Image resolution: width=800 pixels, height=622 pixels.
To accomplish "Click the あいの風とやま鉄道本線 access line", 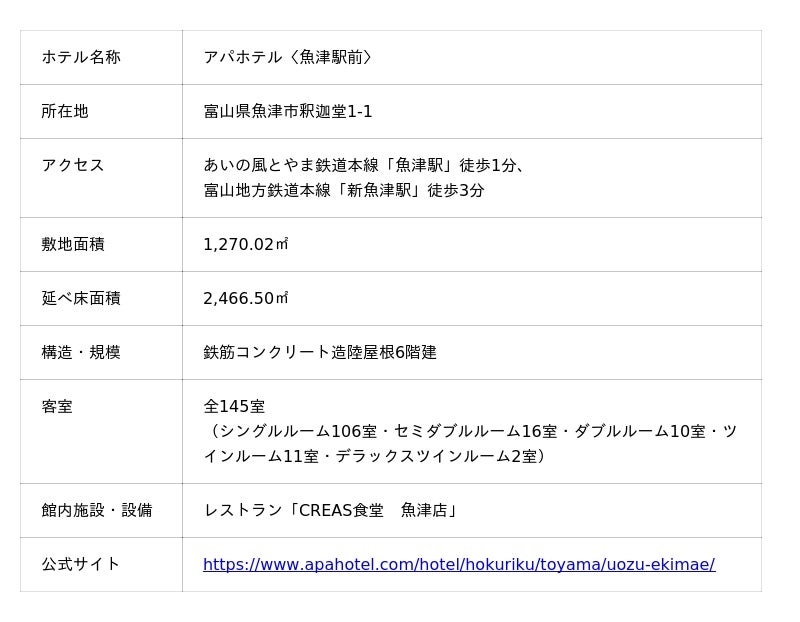I will coord(365,165).
